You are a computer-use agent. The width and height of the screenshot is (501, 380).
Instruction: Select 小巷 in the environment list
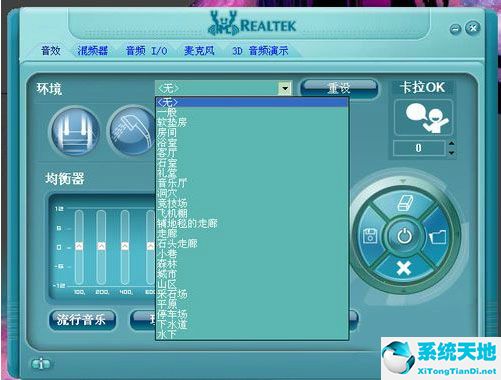click(x=252, y=253)
